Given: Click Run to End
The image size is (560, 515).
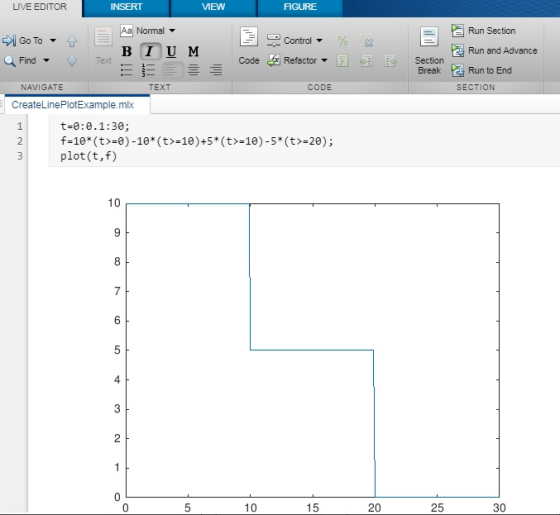Looking at the screenshot, I should 481,70.
